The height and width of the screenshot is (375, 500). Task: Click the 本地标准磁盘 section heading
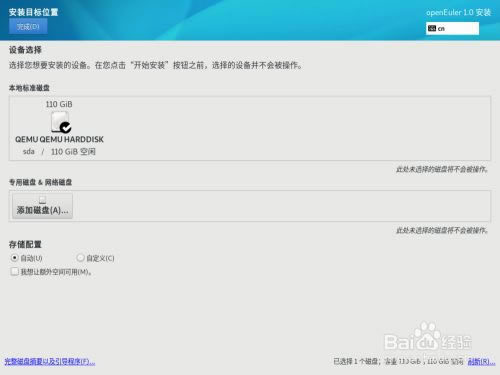click(x=29, y=88)
